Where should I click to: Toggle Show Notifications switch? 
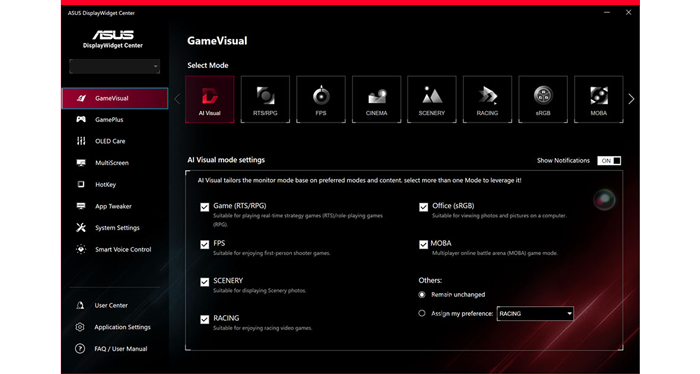(609, 161)
